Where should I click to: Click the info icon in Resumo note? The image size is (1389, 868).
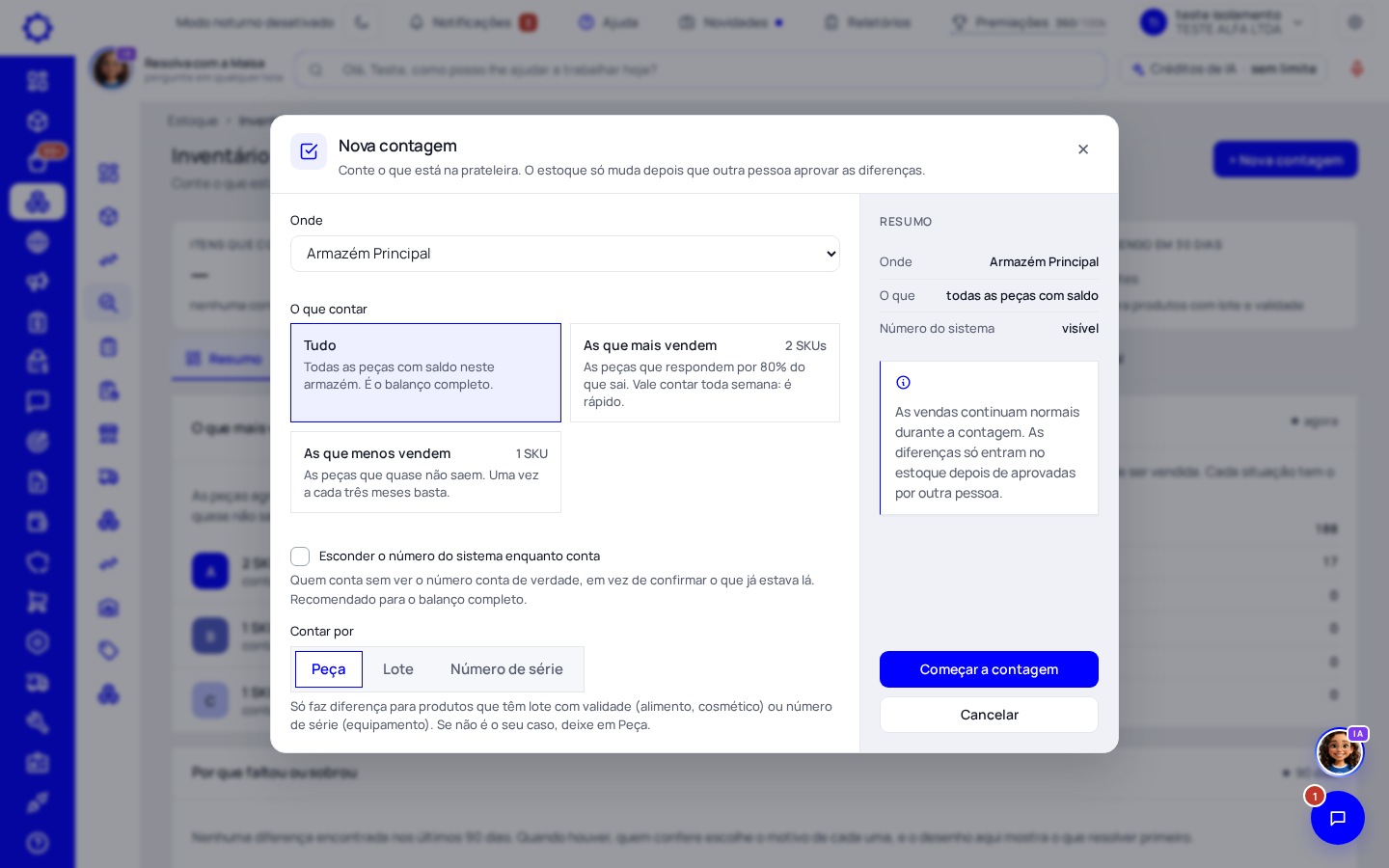click(903, 383)
